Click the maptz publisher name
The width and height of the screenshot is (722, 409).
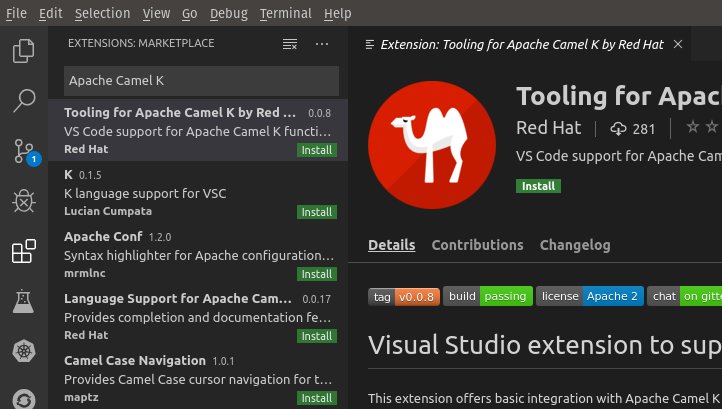point(81,397)
